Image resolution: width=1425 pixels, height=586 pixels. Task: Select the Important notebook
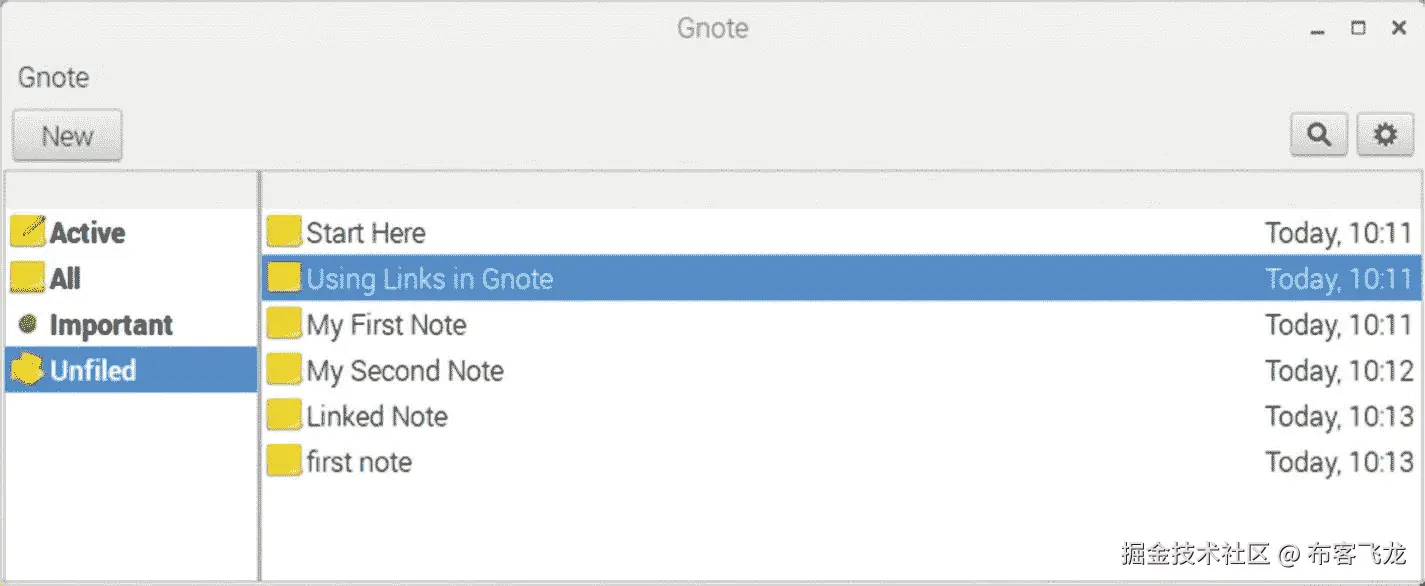coord(111,325)
